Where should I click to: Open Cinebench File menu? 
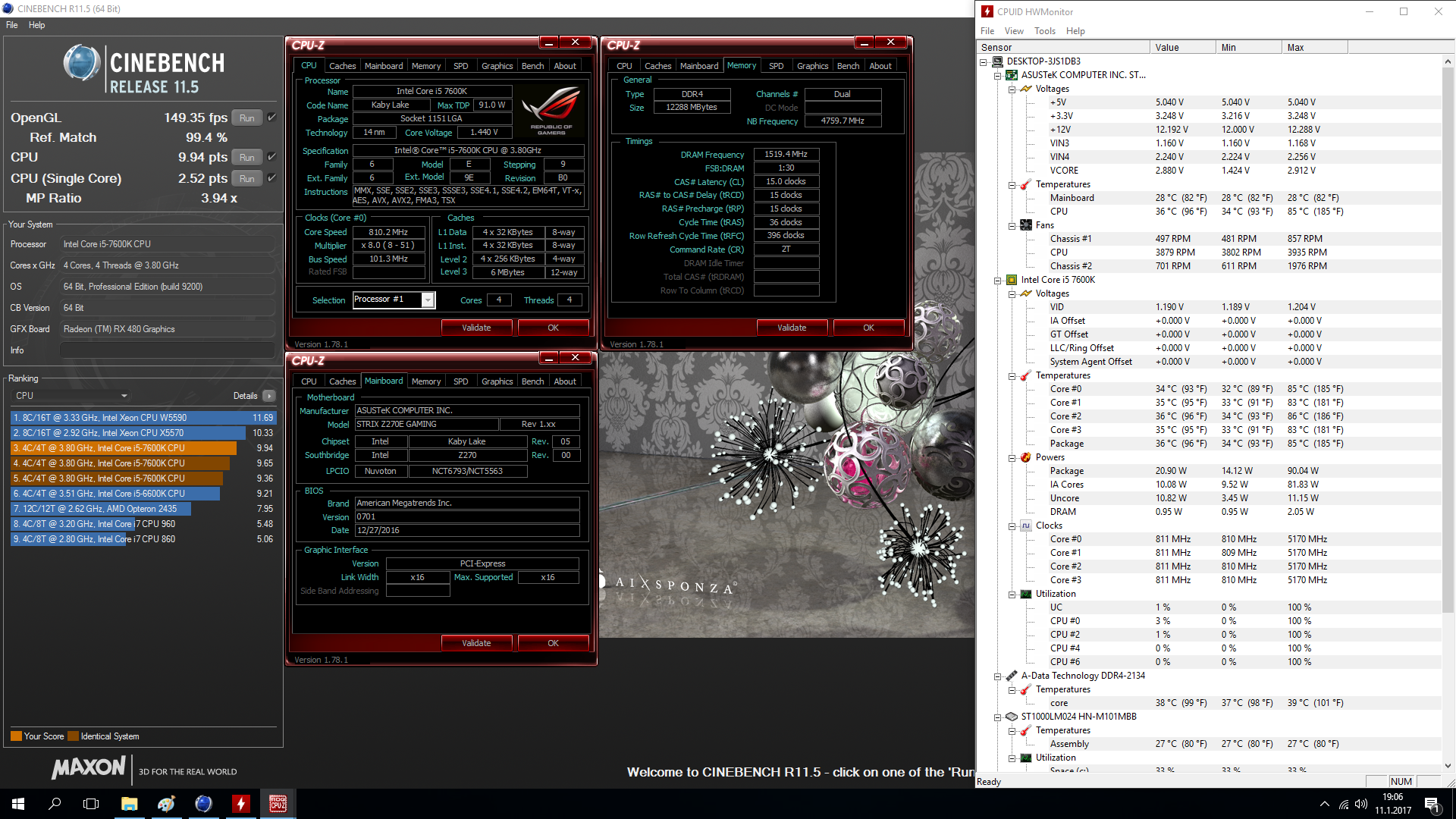click(x=12, y=25)
